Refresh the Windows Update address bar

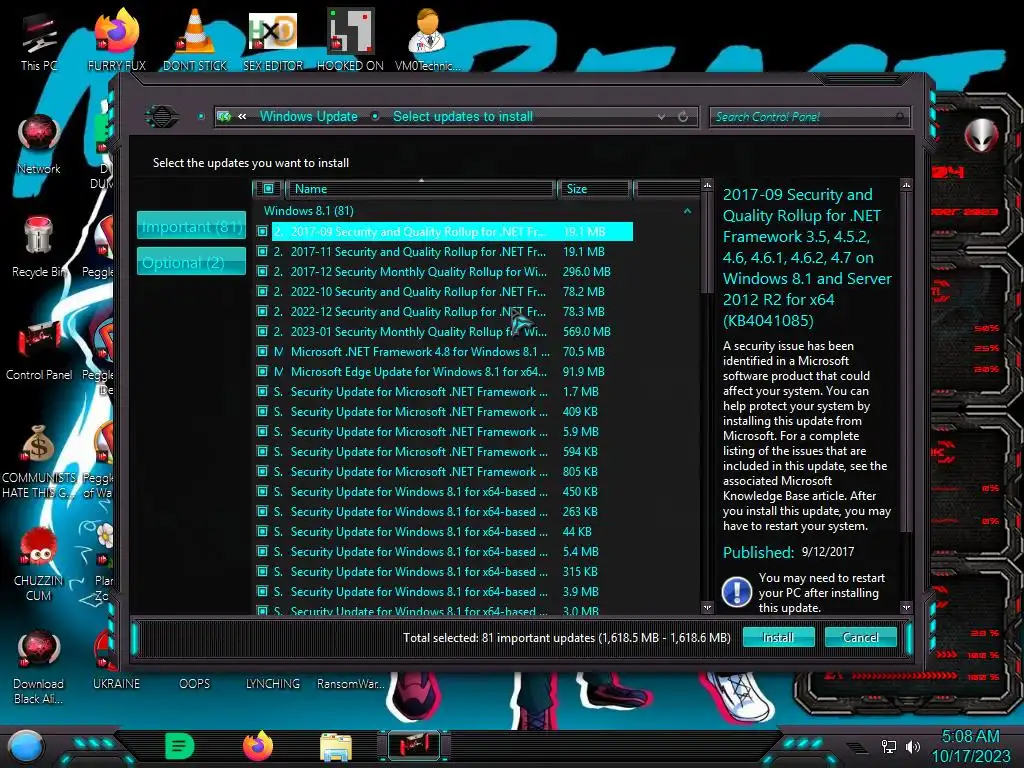tap(683, 117)
